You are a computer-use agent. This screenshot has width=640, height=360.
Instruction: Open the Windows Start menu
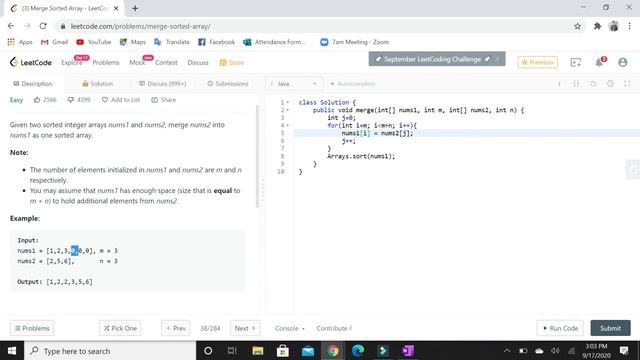point(12,351)
